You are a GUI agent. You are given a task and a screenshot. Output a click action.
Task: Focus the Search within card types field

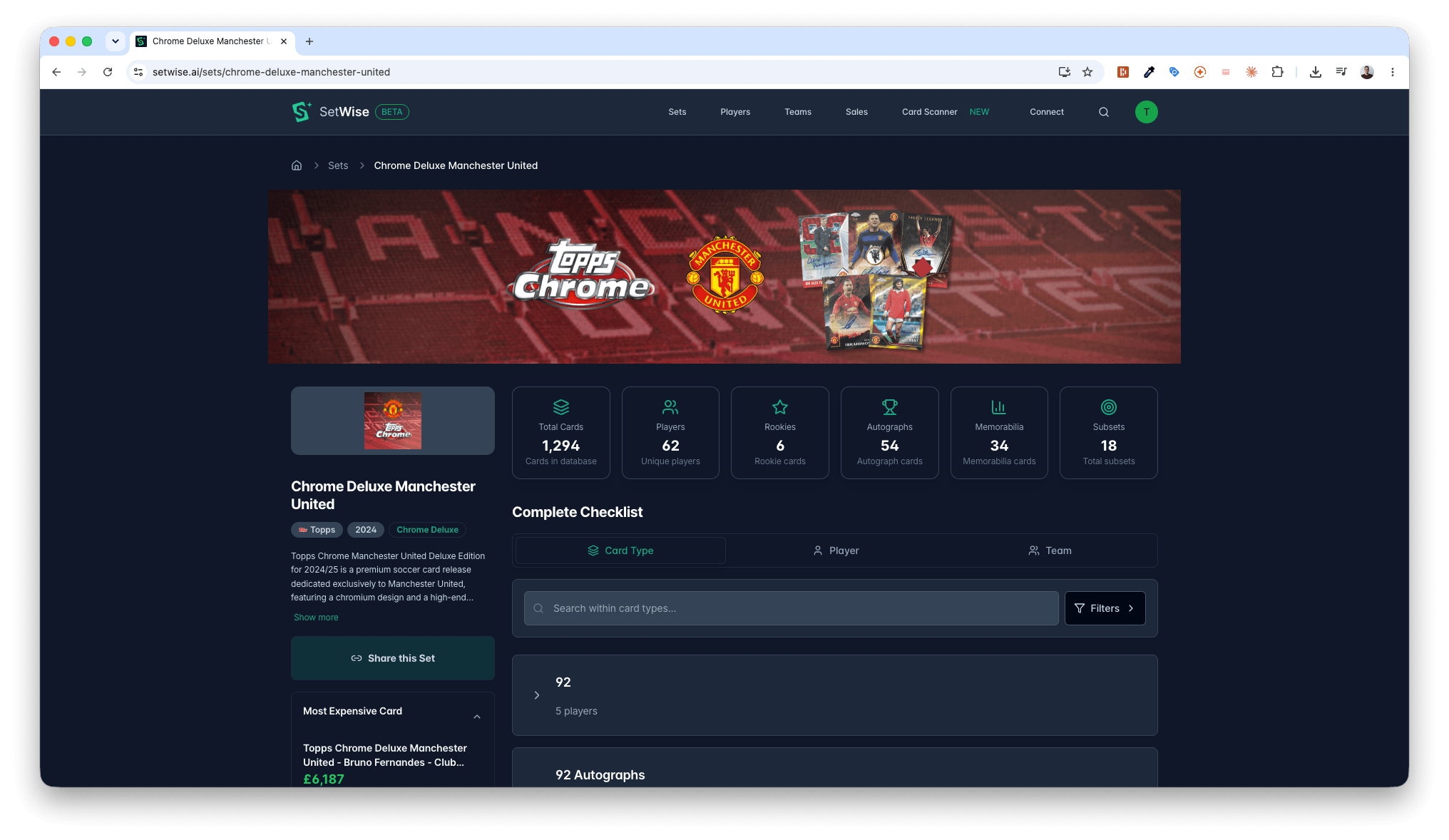792,608
